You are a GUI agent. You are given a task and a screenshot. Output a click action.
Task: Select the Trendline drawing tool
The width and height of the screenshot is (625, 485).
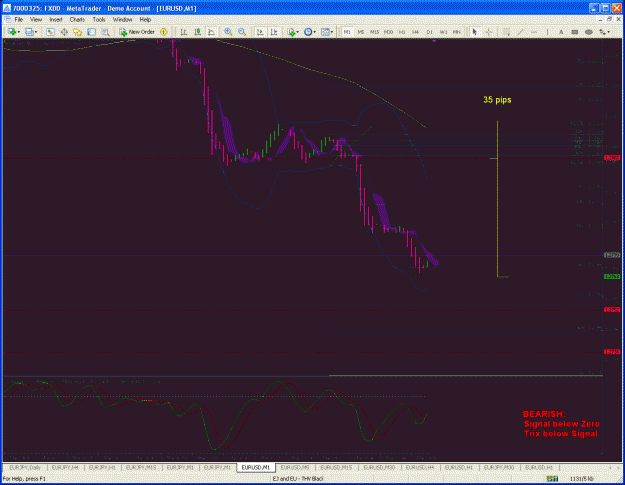click(520, 32)
